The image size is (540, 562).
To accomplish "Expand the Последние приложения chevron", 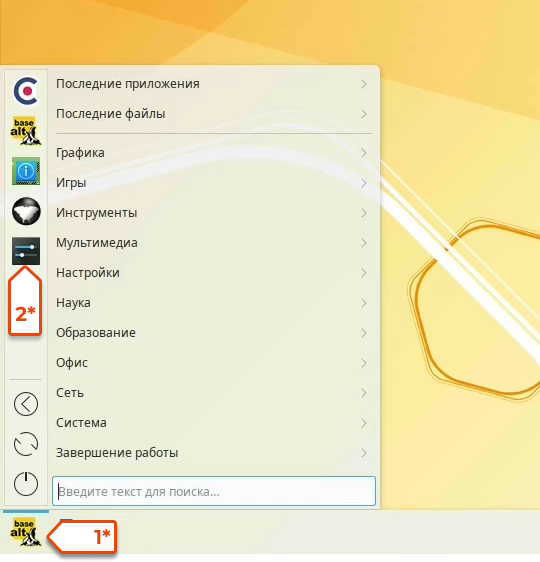I will click(364, 84).
